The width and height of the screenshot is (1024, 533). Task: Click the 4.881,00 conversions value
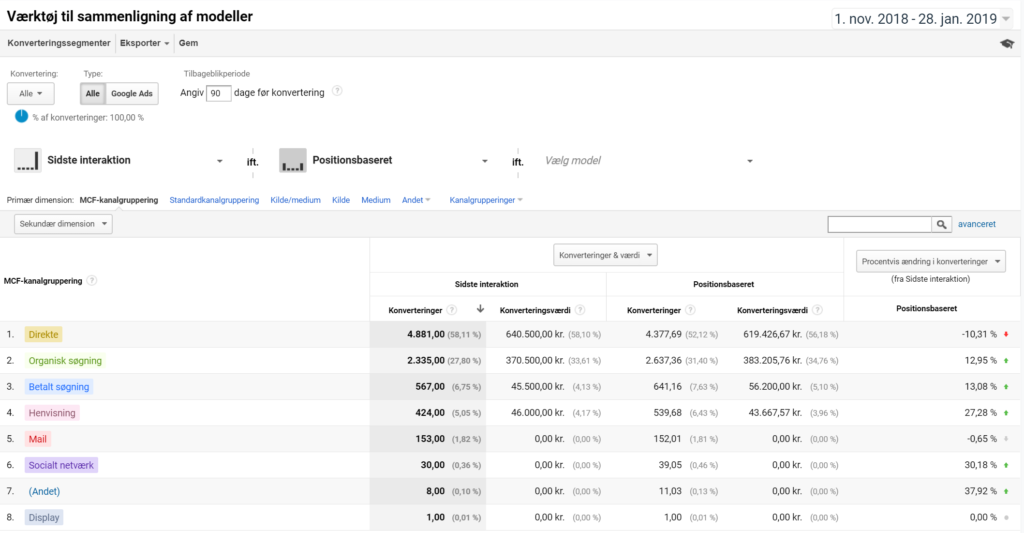426,334
